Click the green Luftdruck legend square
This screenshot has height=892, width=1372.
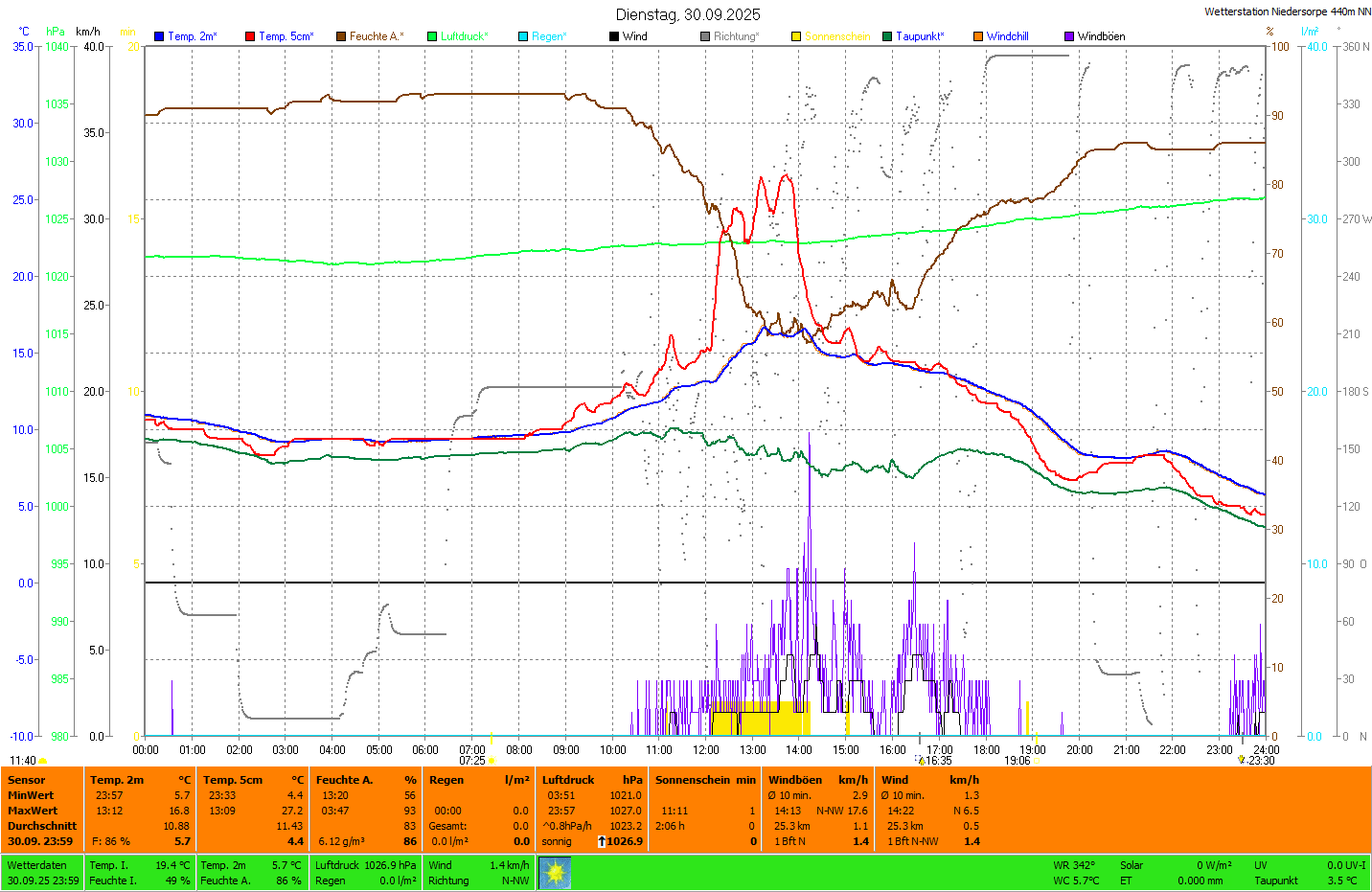[x=432, y=36]
